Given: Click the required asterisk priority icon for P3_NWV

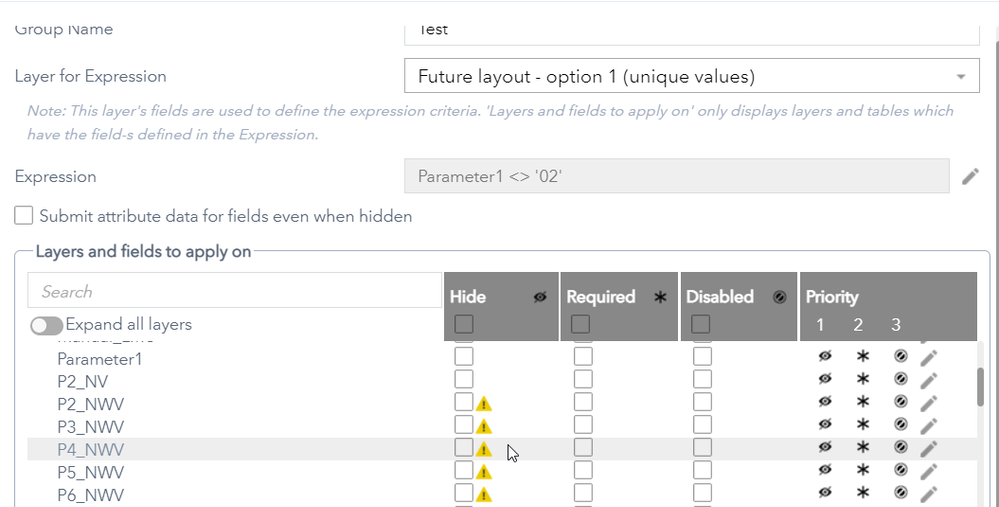Looking at the screenshot, I should [863, 425].
